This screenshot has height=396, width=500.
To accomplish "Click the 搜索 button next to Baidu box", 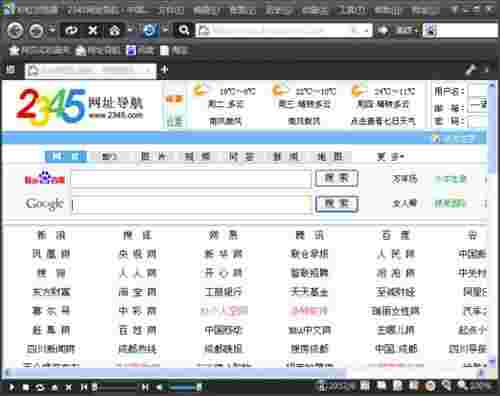I will tap(337, 178).
